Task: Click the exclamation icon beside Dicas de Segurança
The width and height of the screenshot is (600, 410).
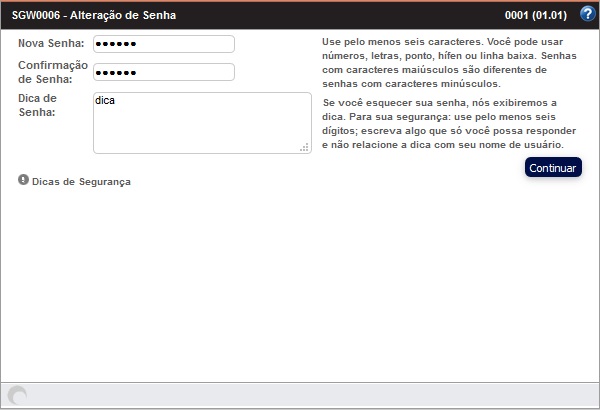Action: point(23,181)
